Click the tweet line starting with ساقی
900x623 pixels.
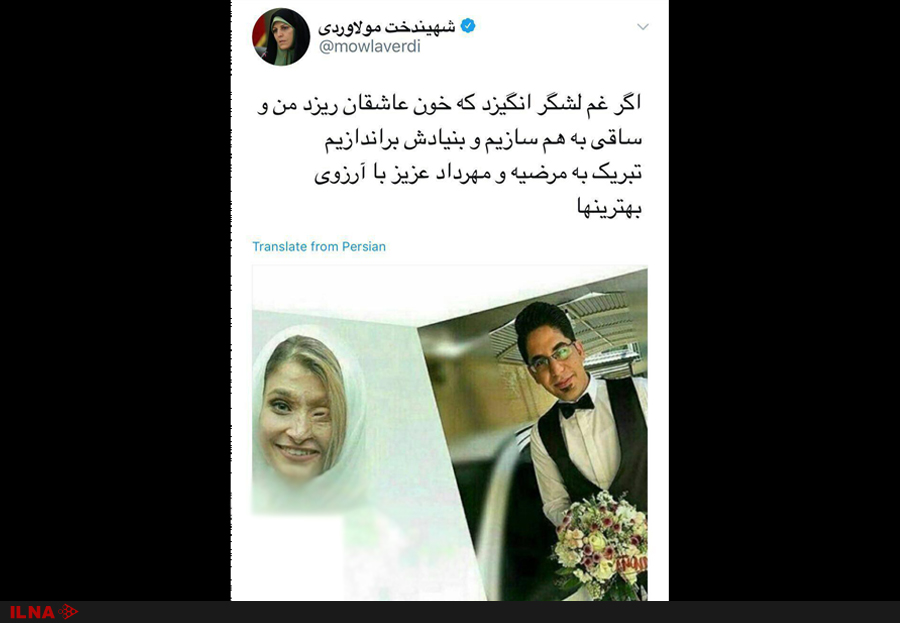click(483, 140)
